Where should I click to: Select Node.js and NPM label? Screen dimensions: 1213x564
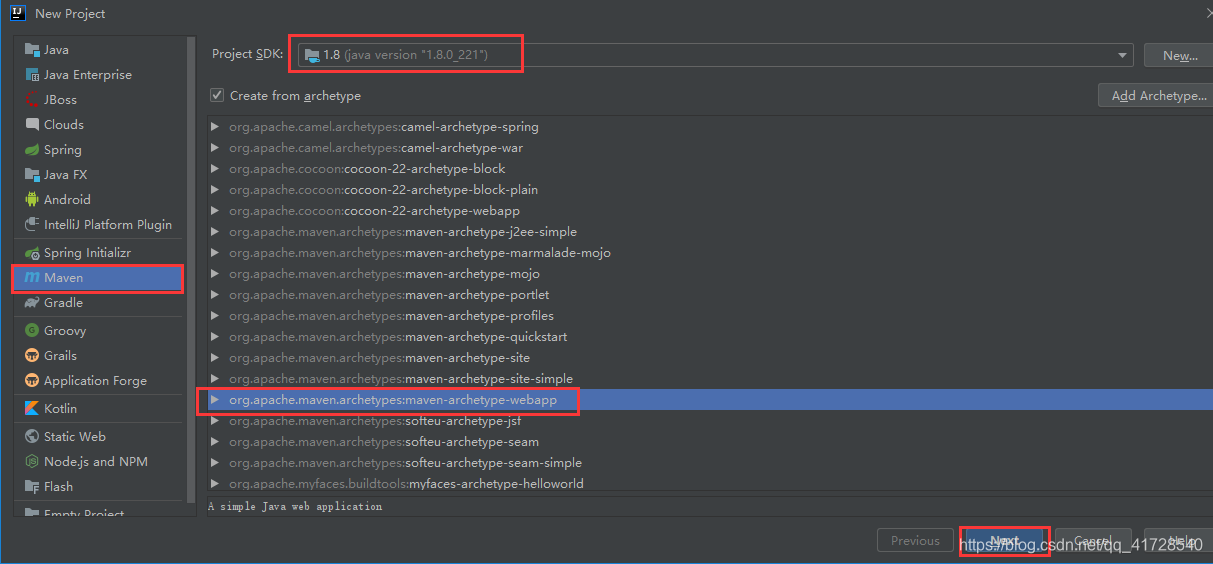tap(96, 461)
